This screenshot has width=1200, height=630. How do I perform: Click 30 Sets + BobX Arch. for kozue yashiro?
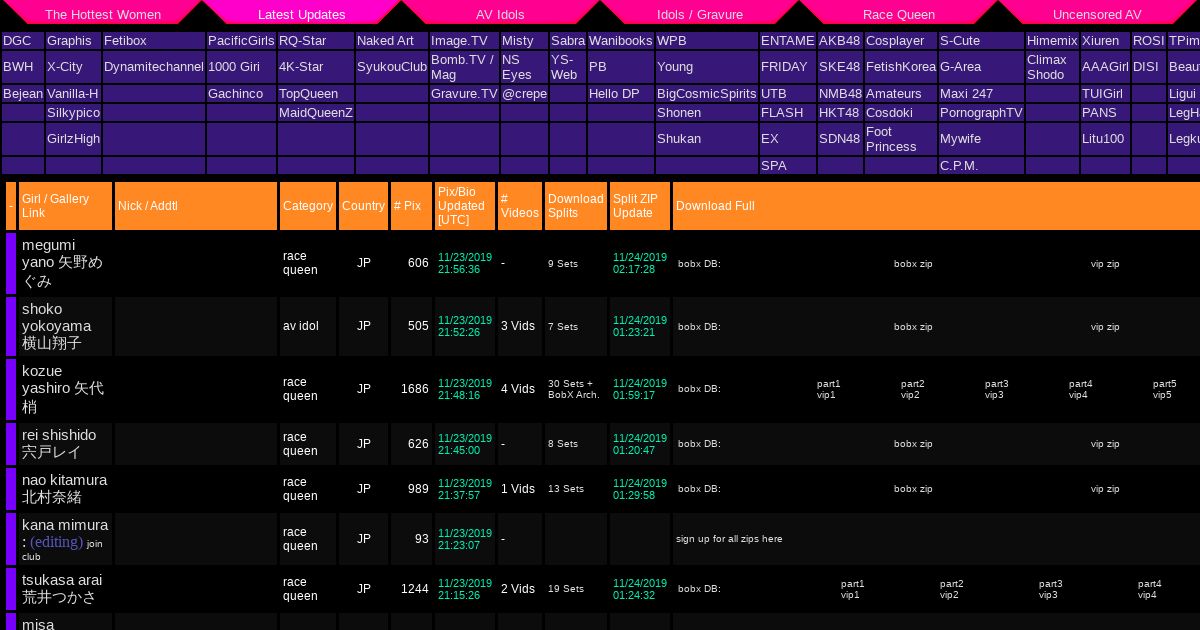[x=574, y=389]
